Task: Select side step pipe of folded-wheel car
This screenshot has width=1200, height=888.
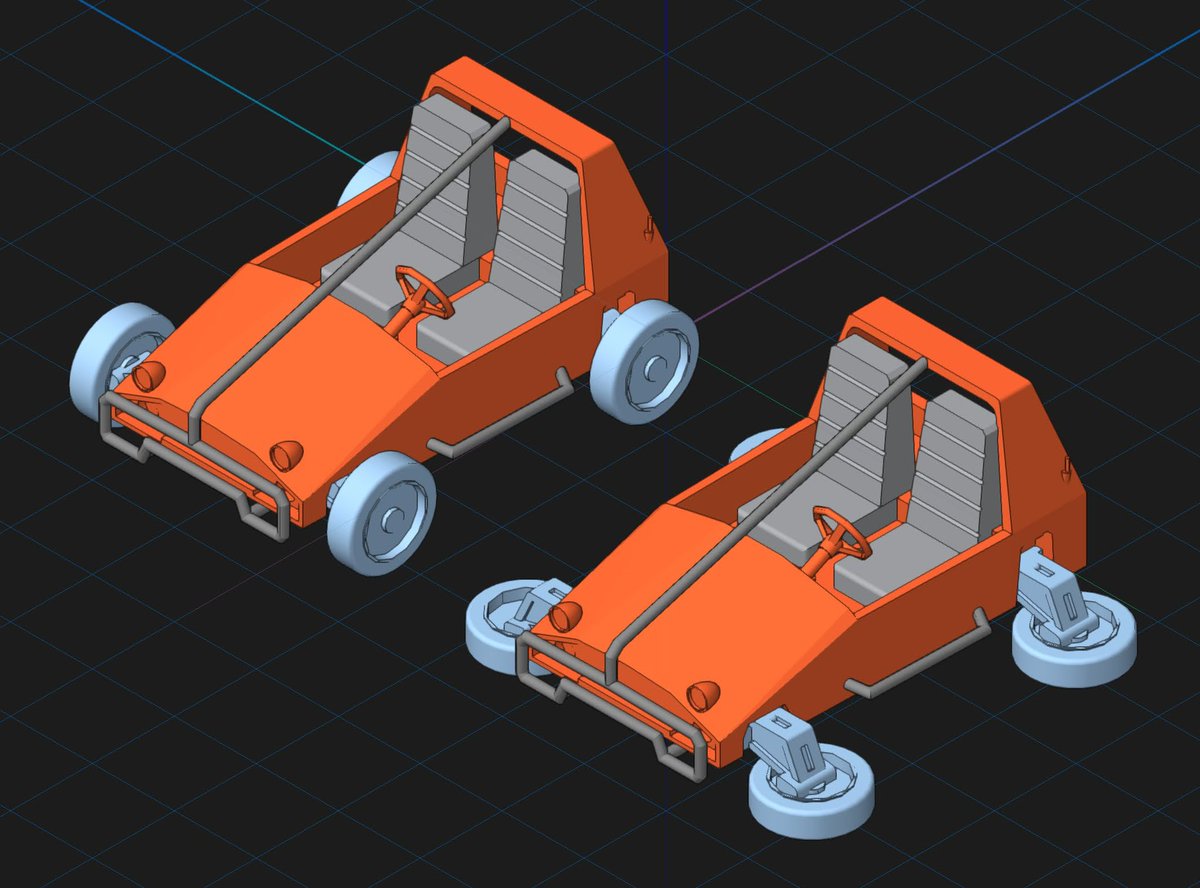Action: pos(918,655)
